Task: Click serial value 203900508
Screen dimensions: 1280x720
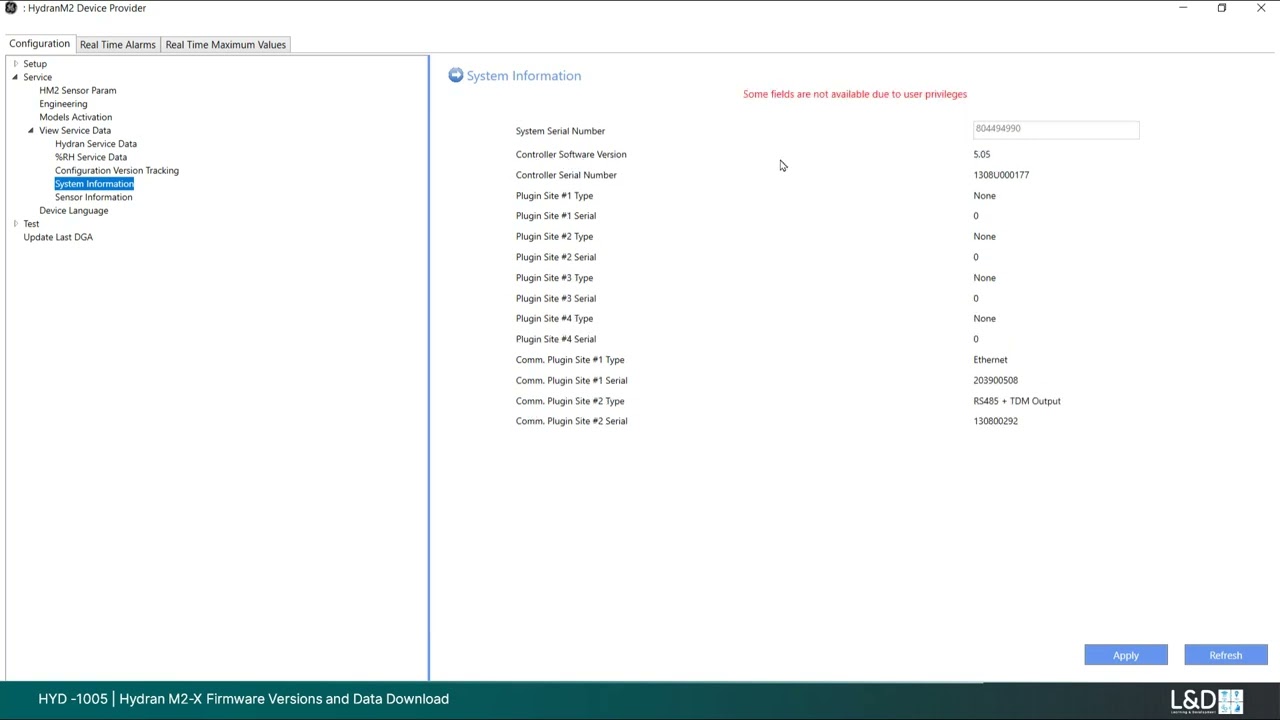Action: (x=996, y=380)
